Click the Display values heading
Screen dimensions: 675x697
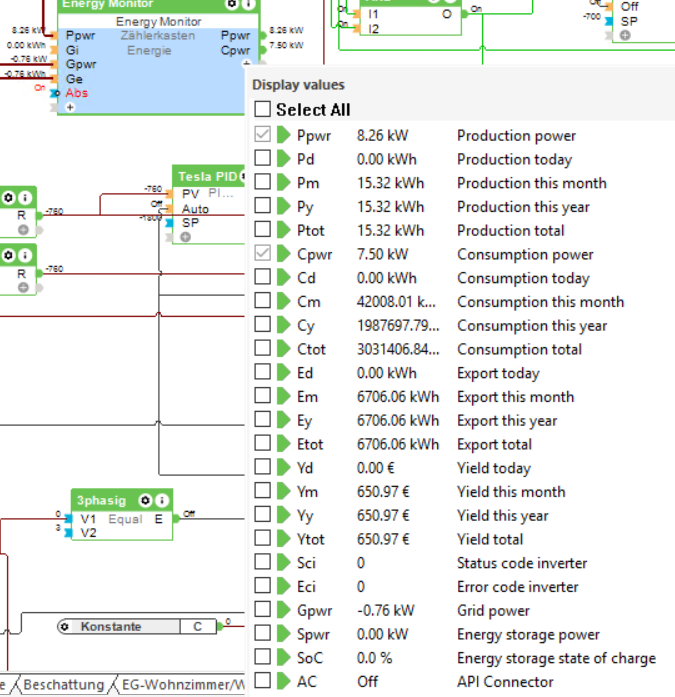point(298,84)
